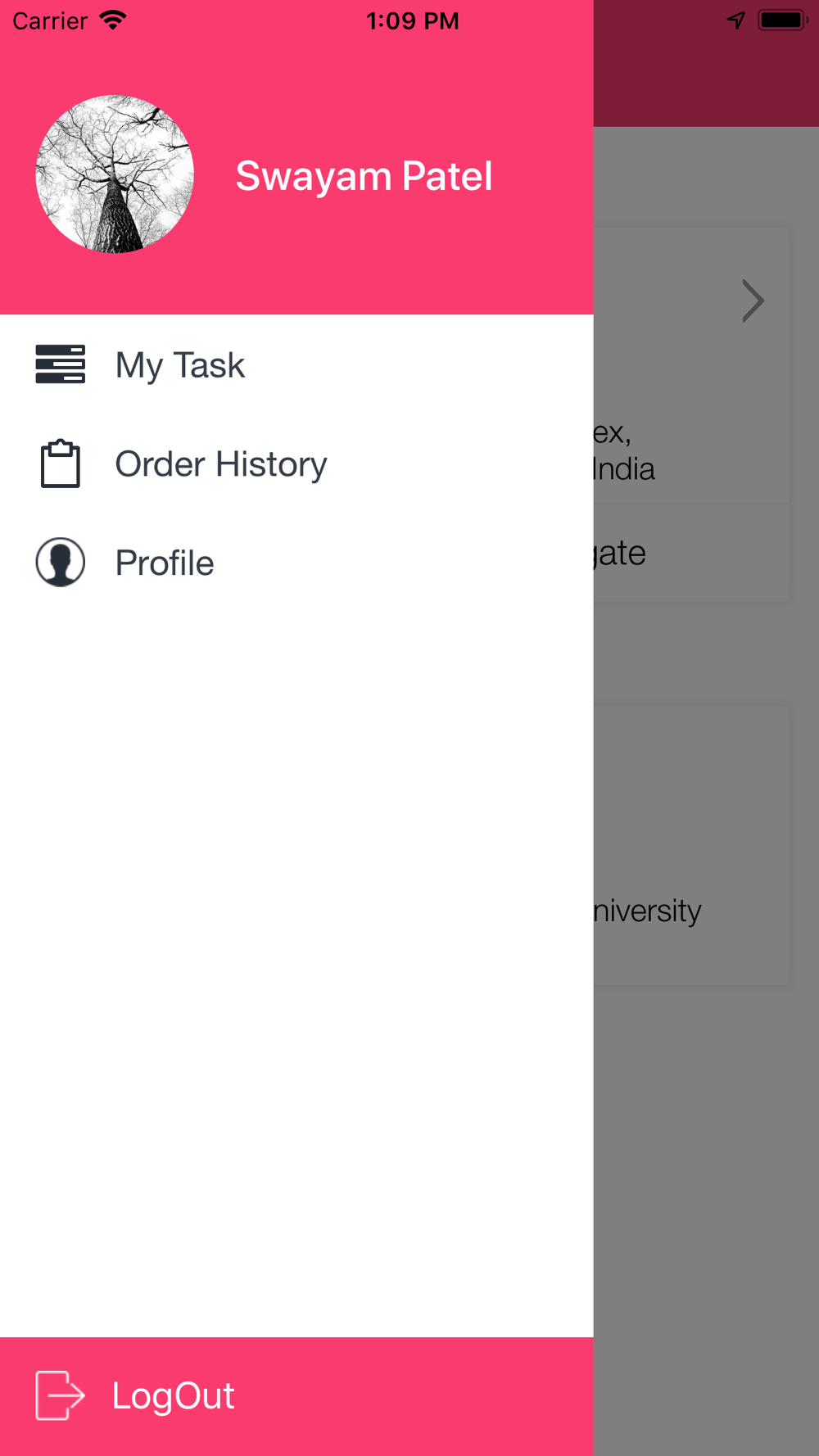Open the tree profile picture

[115, 174]
